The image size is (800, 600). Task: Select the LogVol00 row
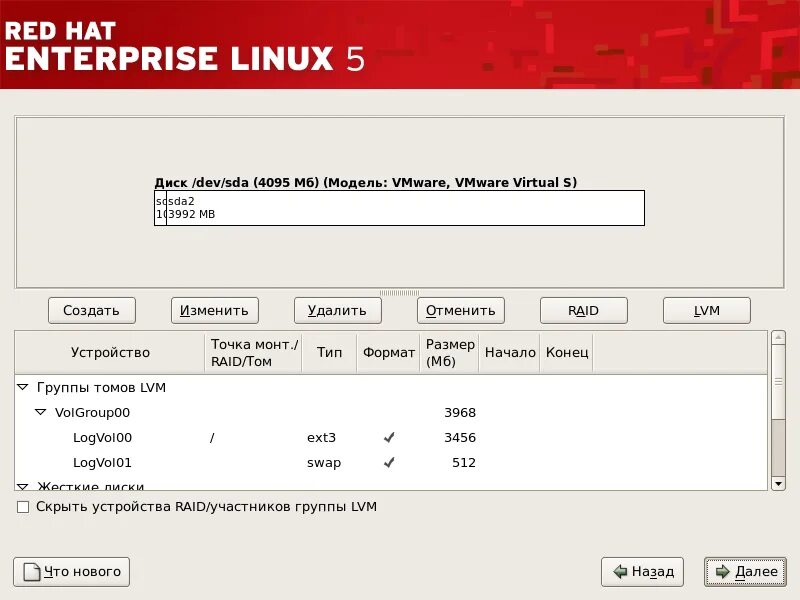click(391, 438)
